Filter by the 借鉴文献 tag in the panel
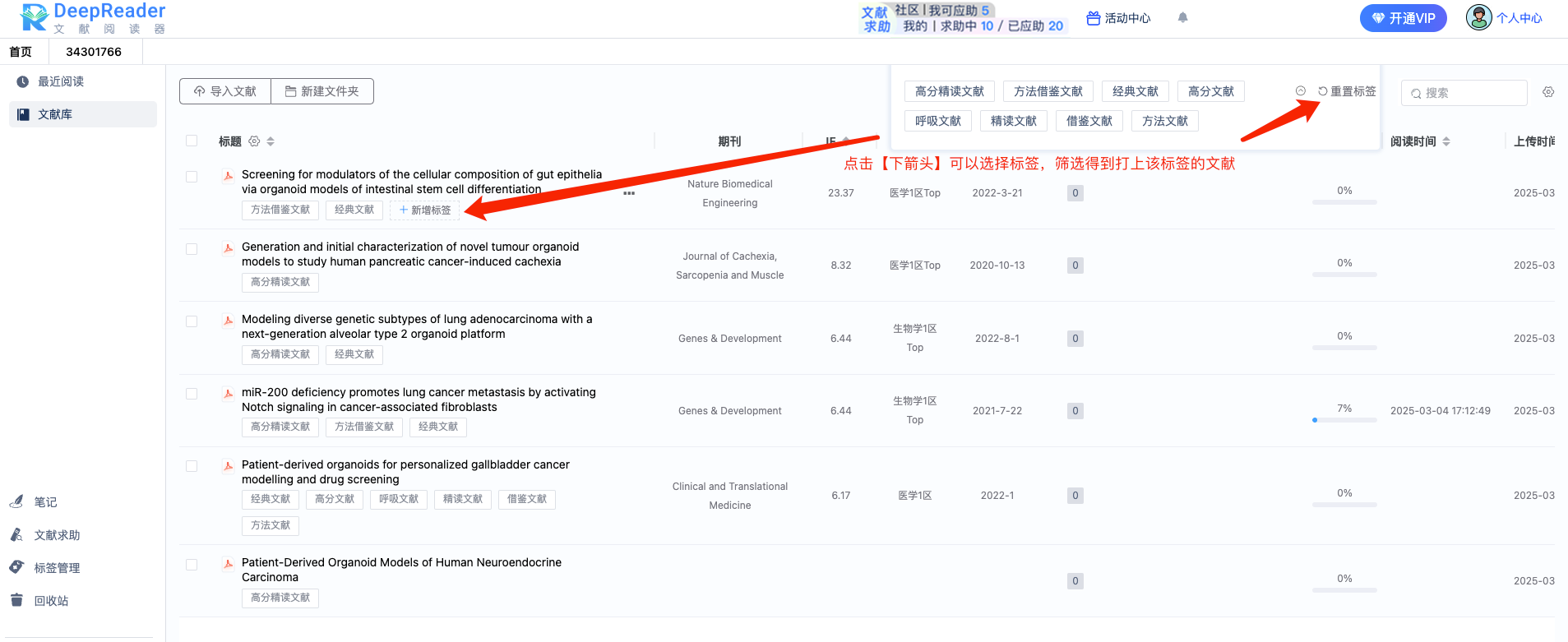The image size is (1568, 642). (1089, 121)
